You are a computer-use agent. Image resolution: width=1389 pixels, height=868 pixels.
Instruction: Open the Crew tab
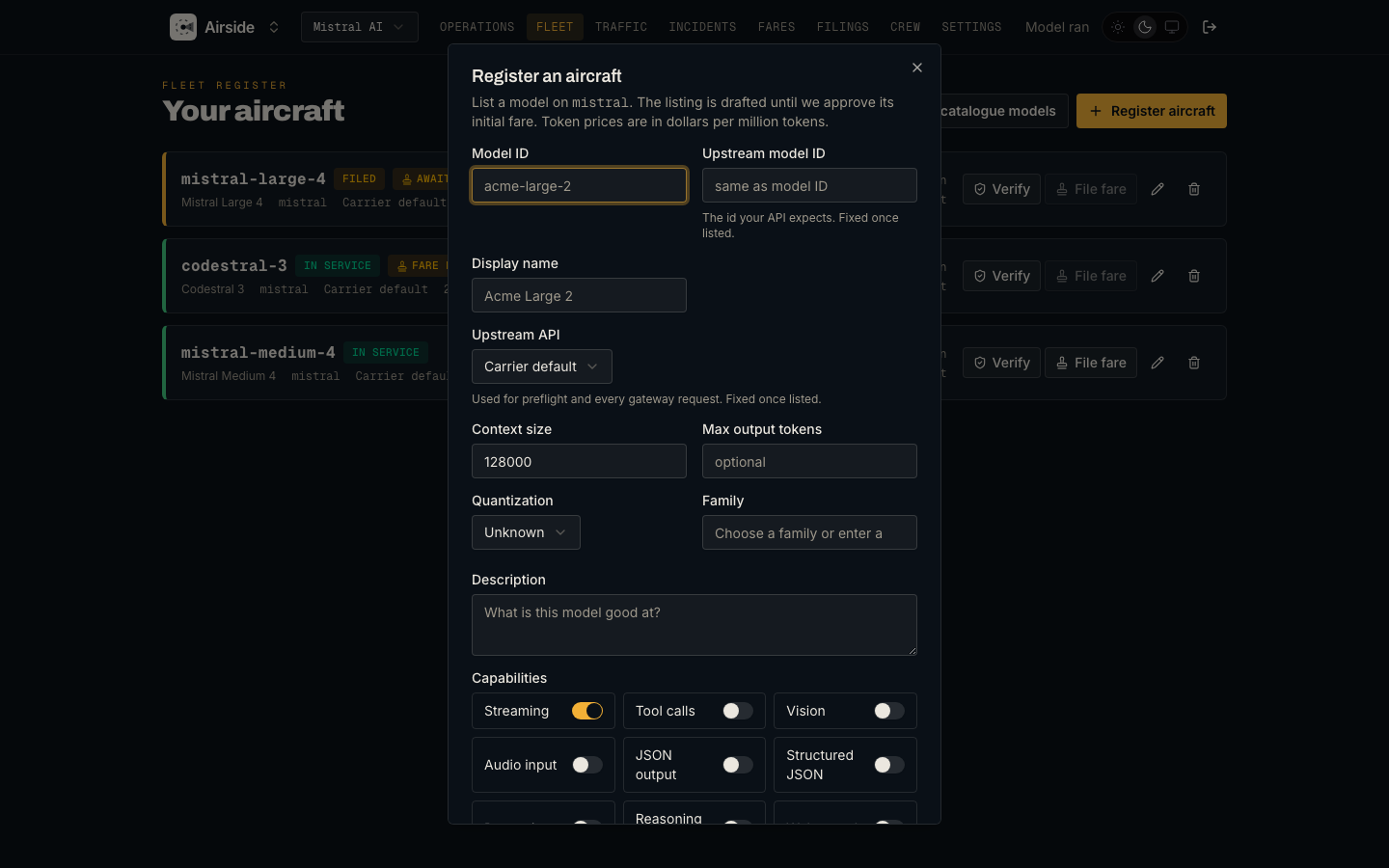coord(905,27)
